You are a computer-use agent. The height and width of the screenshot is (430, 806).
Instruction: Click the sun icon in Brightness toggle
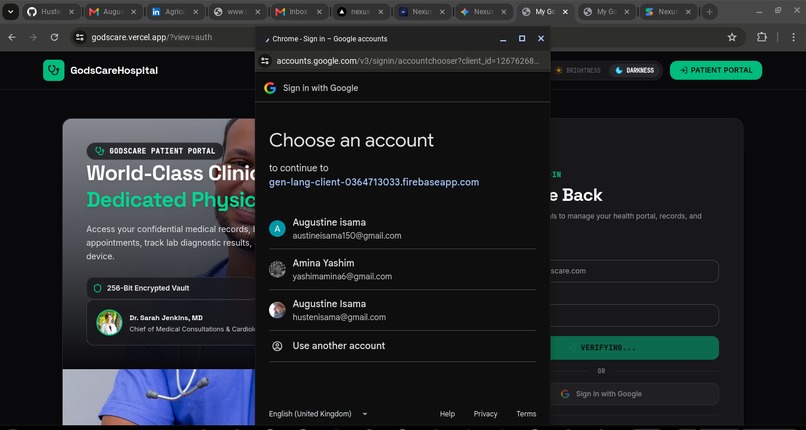point(558,70)
